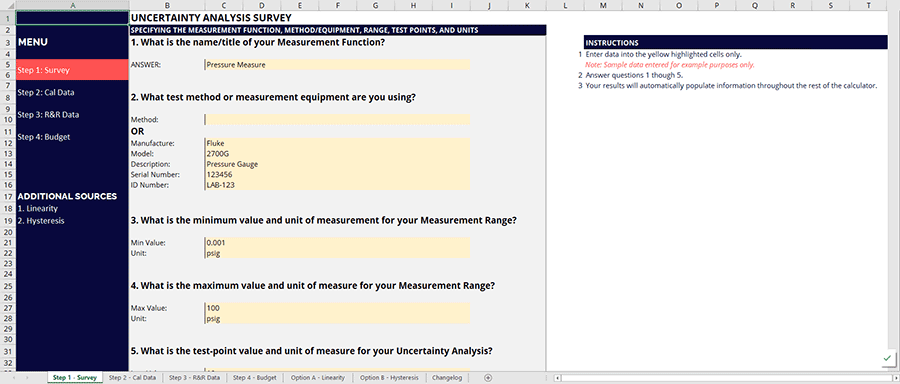Select the Description field with Pressure Gauge

coord(337,164)
